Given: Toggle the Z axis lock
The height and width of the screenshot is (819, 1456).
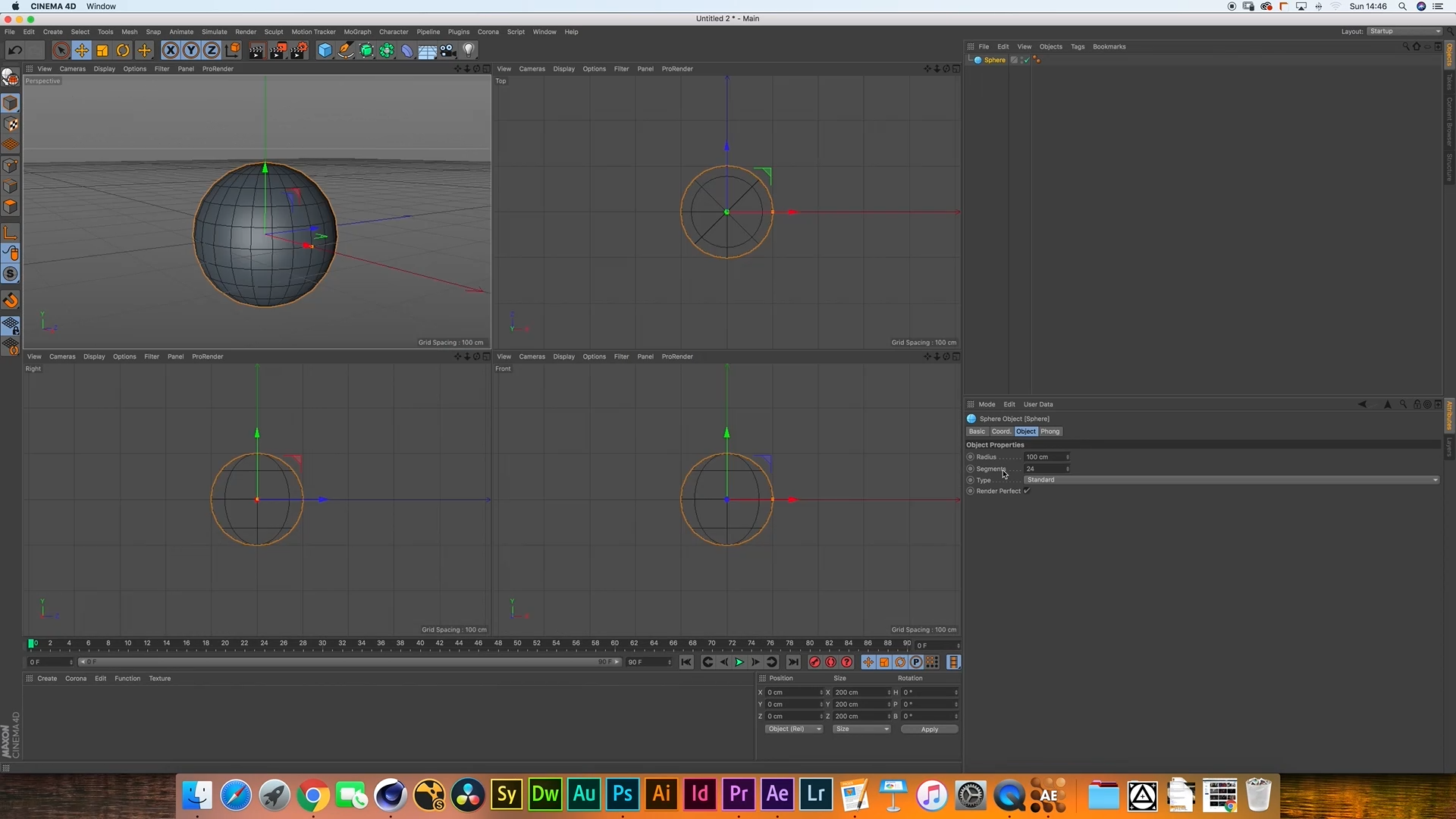Looking at the screenshot, I should click(212, 51).
